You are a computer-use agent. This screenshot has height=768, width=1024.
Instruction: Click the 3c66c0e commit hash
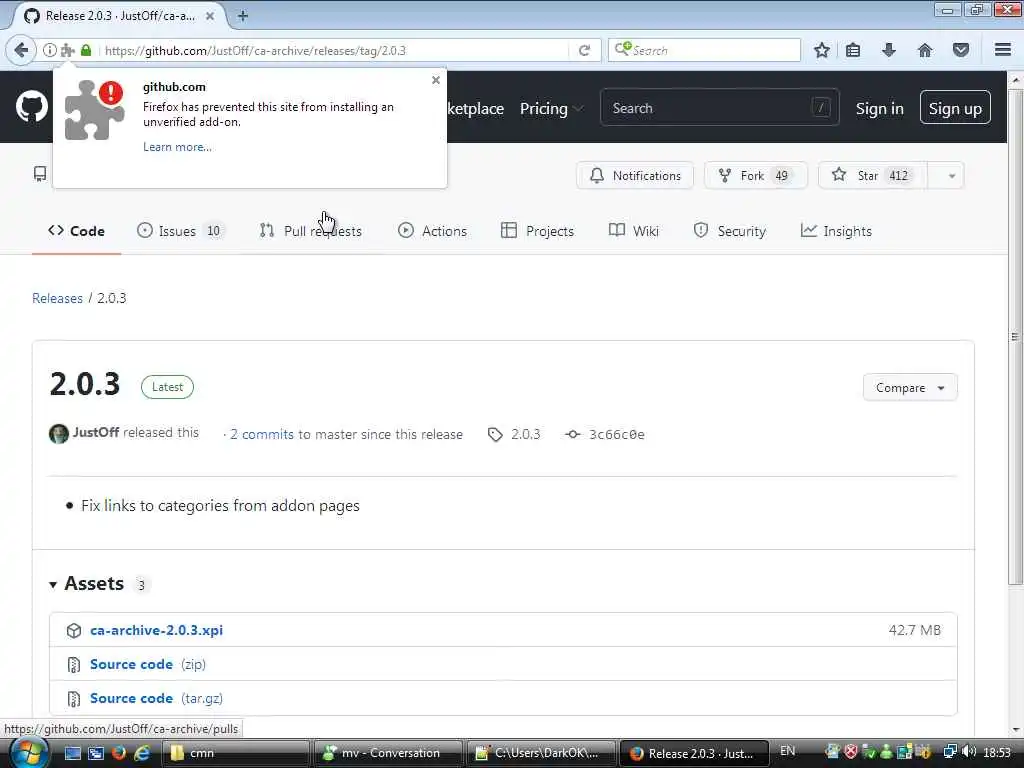[x=616, y=434]
